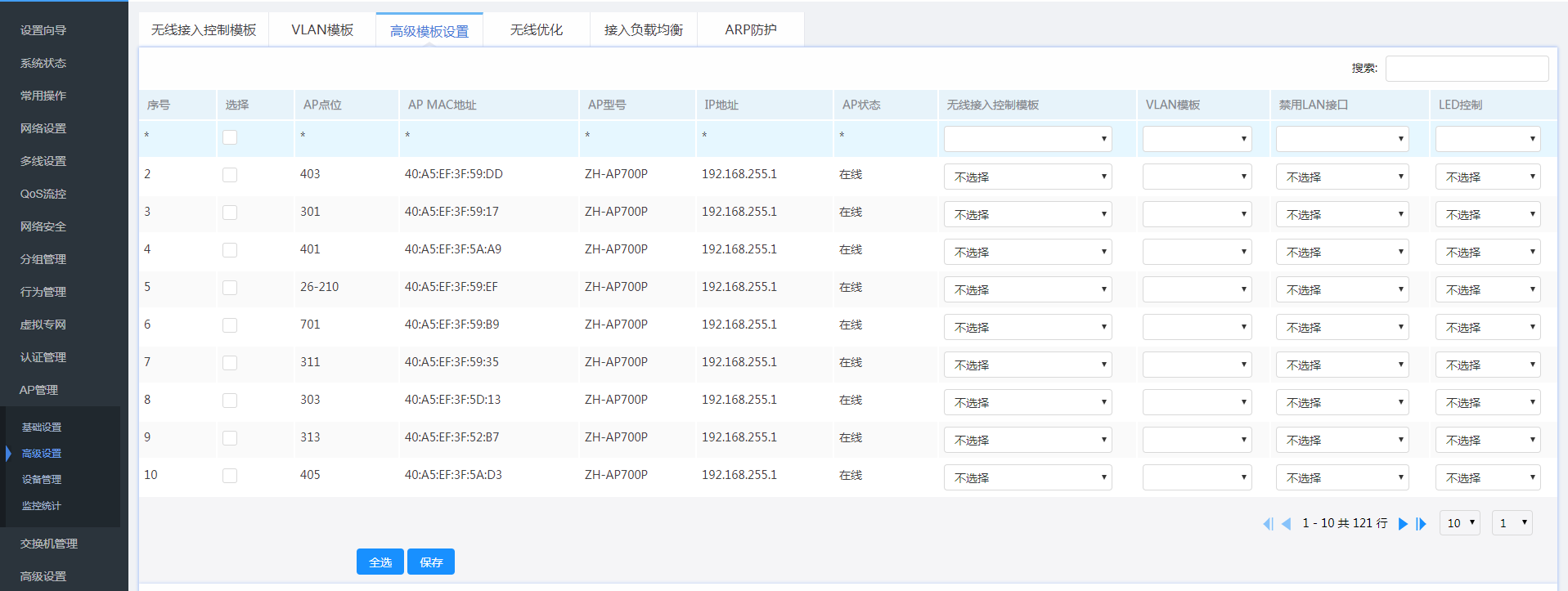Open 禁用LAN接口 dropdown for AP 701
1568x591 pixels.
(x=1341, y=327)
